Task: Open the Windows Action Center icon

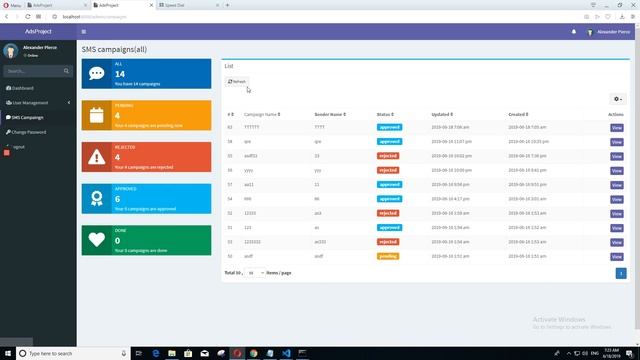Action: [630, 353]
